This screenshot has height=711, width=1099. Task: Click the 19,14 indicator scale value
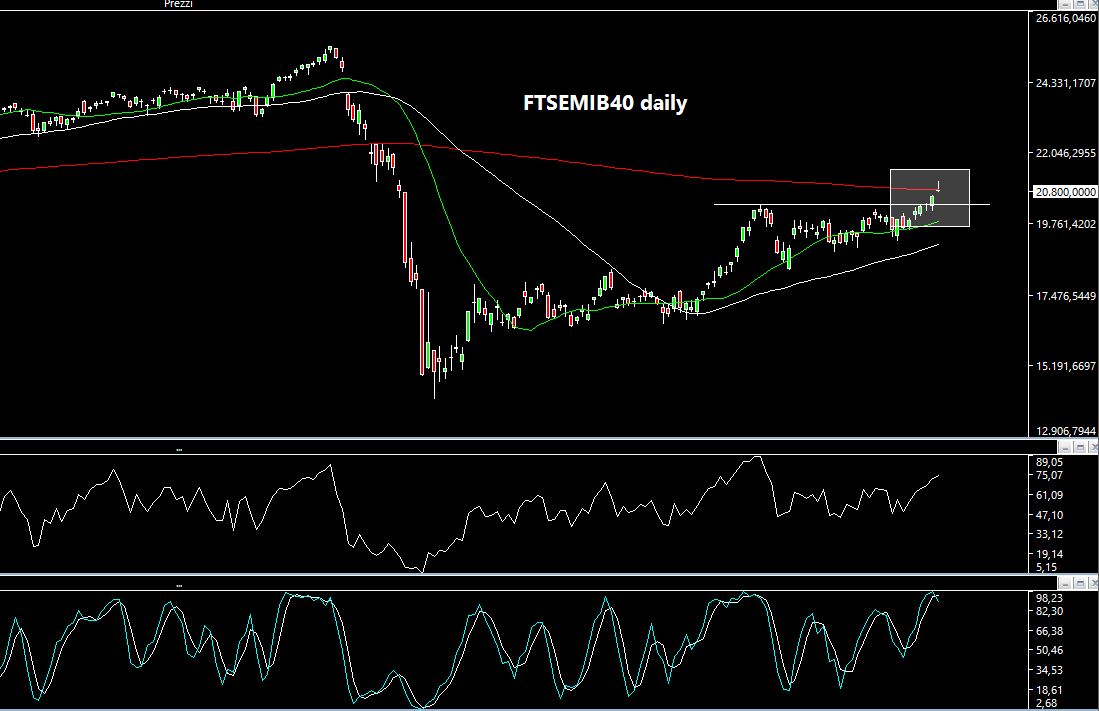pyautogui.click(x=1049, y=554)
